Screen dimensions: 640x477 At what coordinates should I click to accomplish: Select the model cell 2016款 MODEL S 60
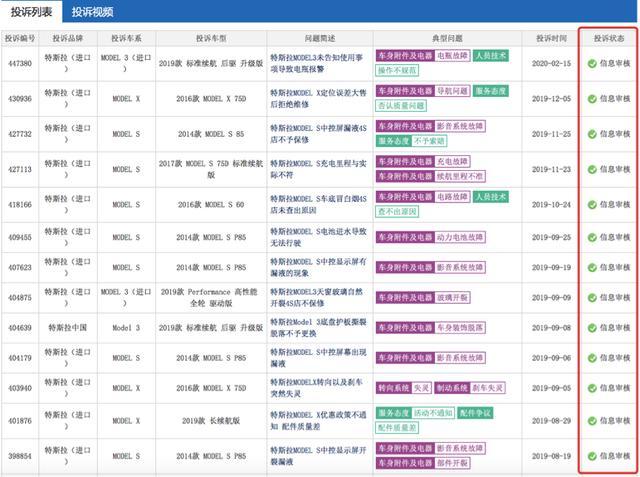[x=211, y=204]
